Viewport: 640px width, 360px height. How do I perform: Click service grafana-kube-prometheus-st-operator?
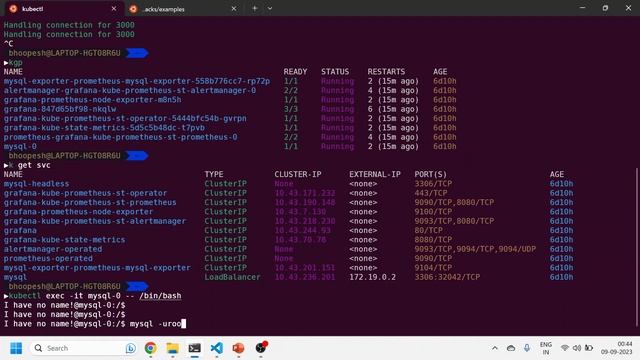[85, 193]
